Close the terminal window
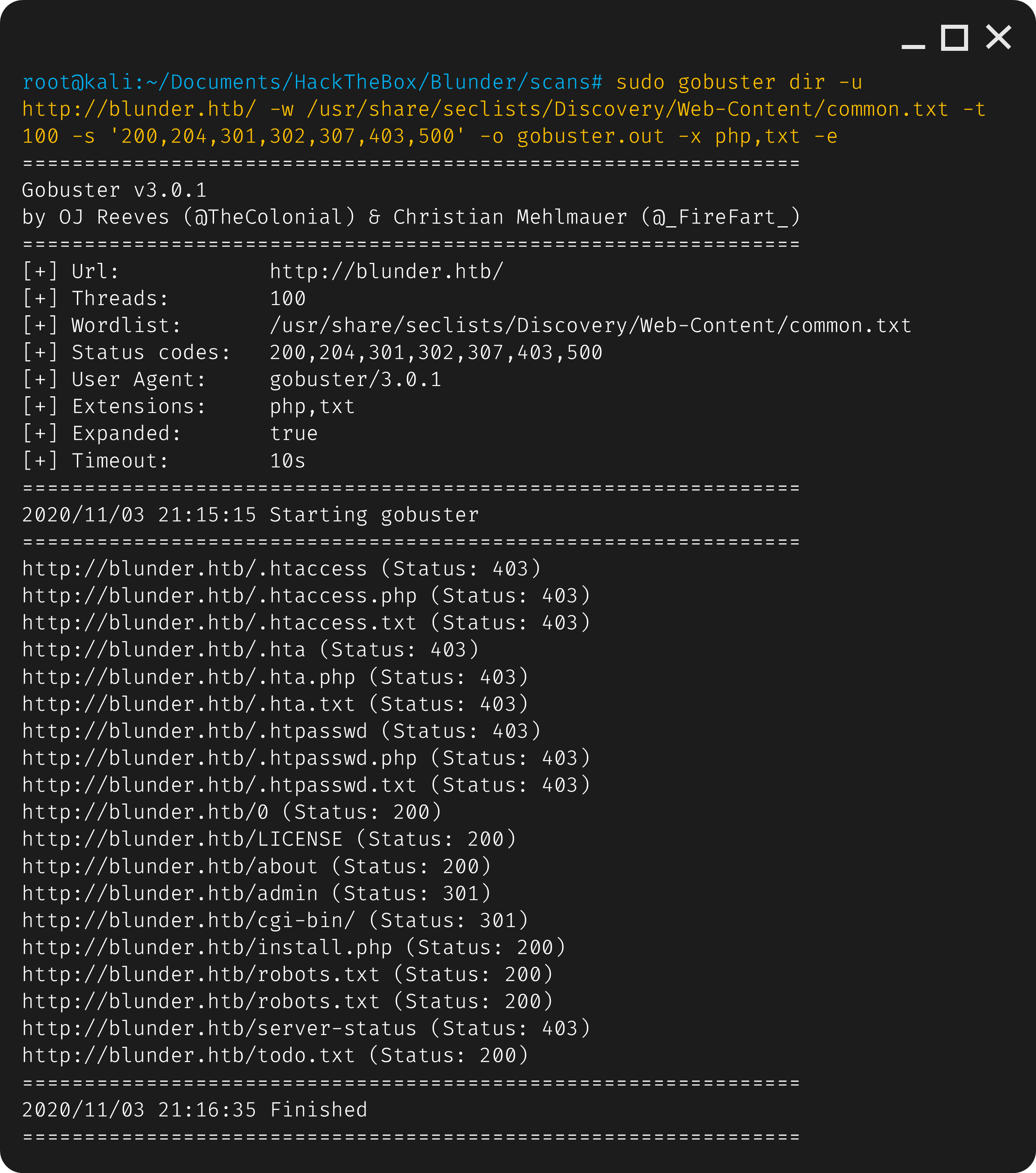 998,37
